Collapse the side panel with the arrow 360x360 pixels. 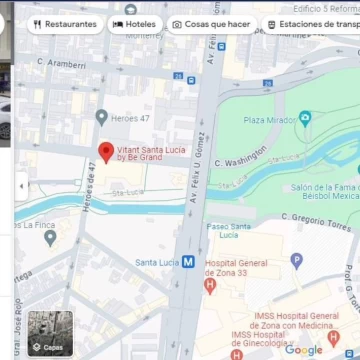coord(21,186)
